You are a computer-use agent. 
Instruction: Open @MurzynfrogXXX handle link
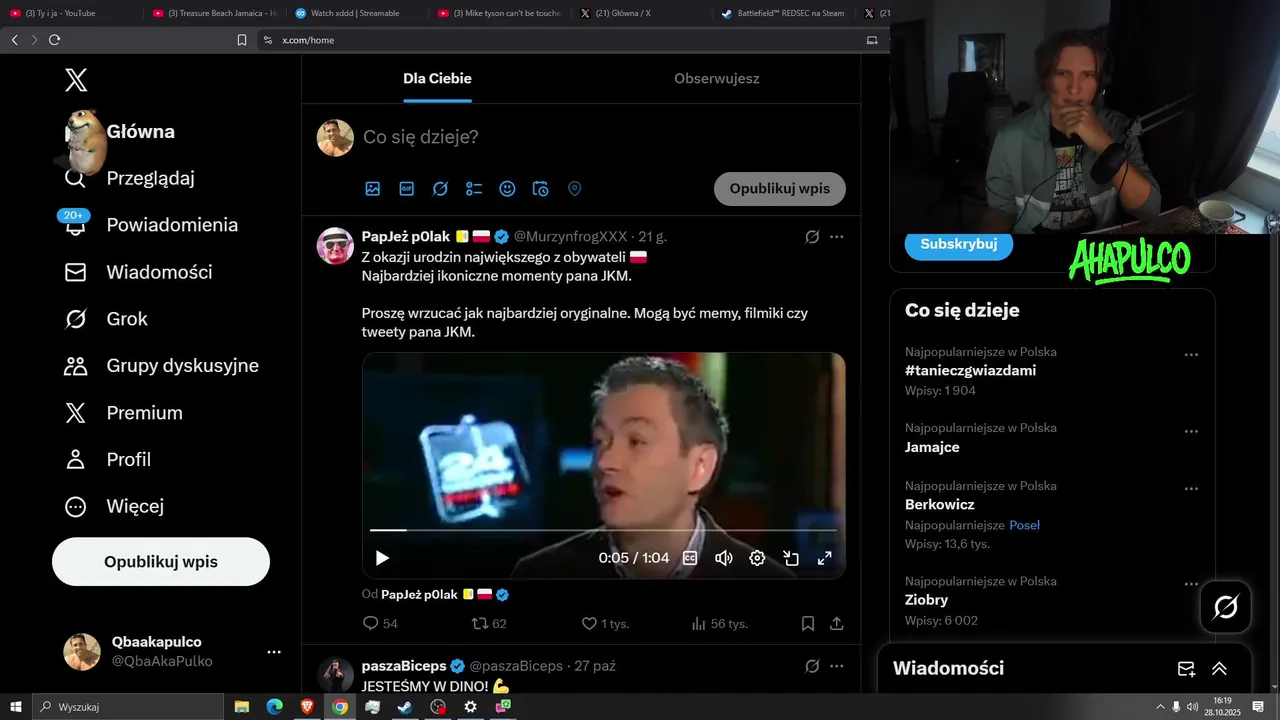[570, 237]
